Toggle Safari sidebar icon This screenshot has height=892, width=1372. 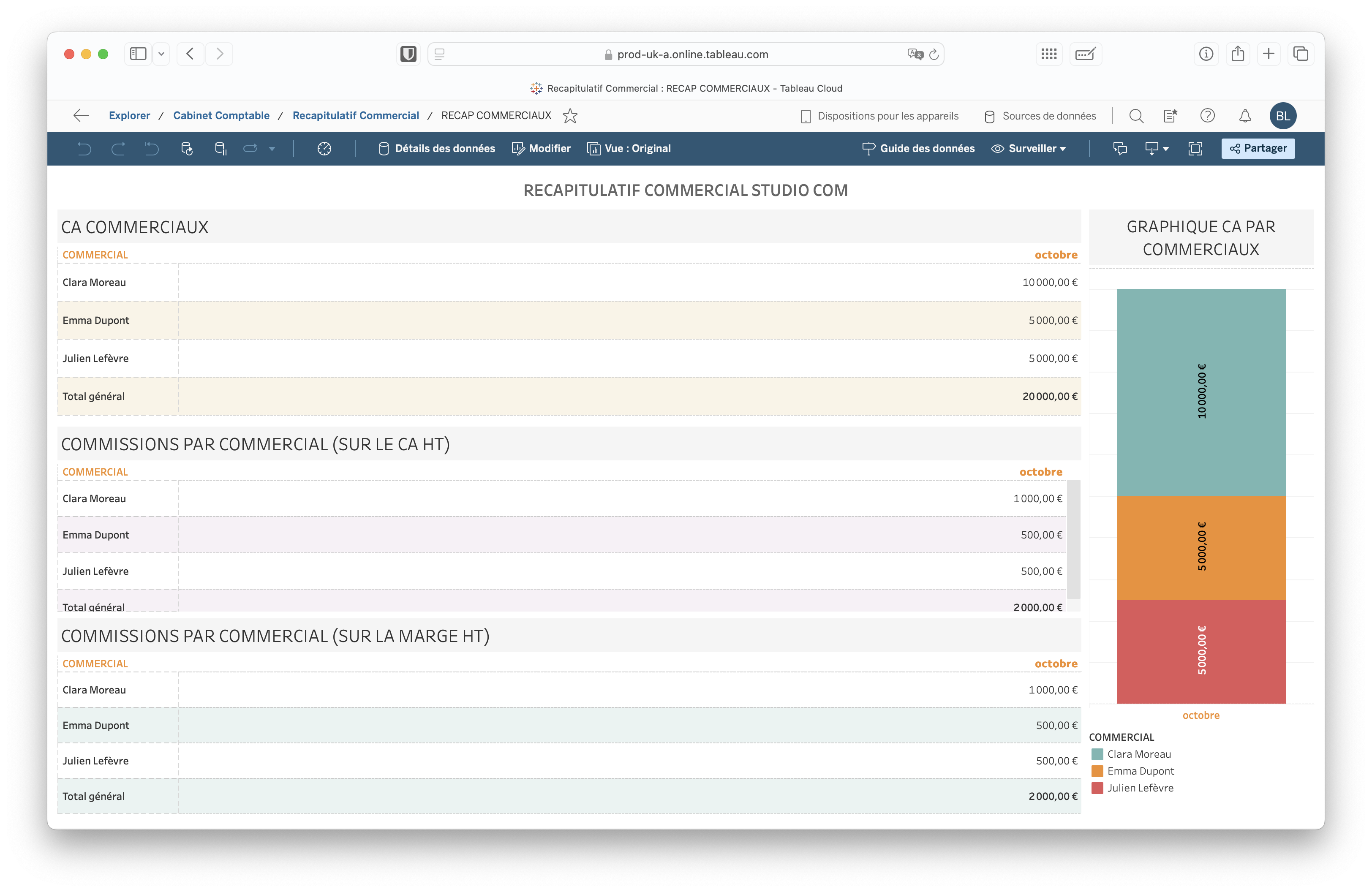click(139, 54)
